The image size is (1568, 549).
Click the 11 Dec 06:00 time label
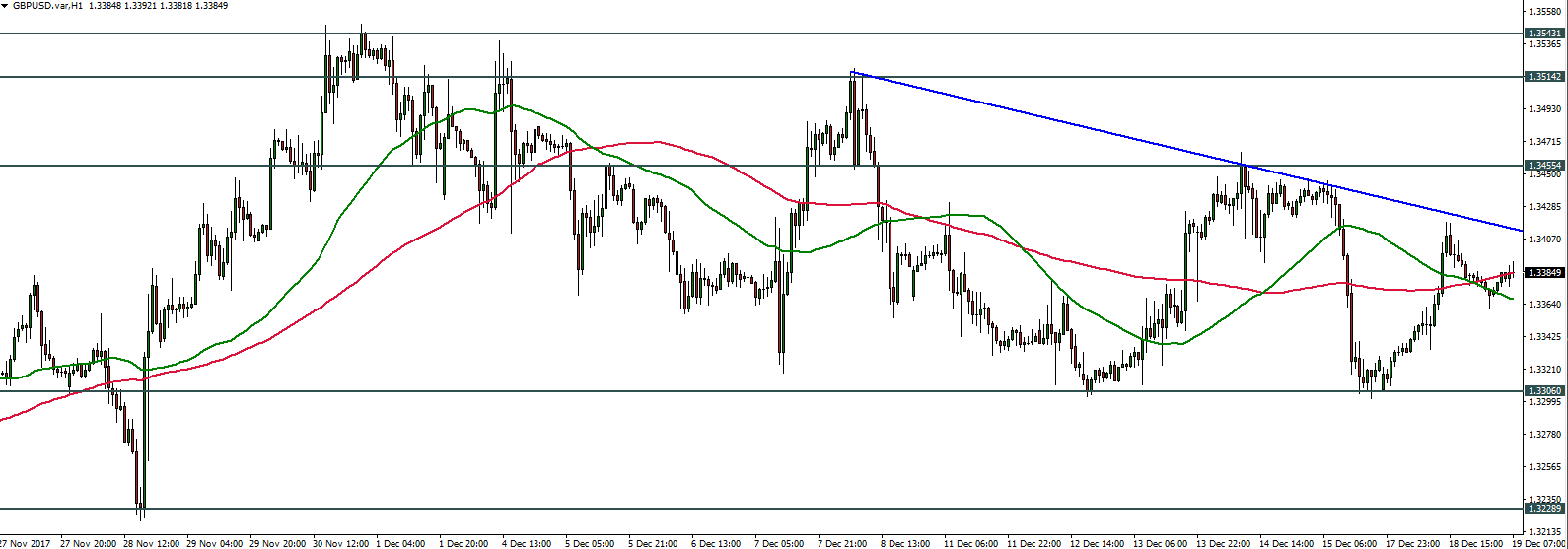tap(972, 542)
